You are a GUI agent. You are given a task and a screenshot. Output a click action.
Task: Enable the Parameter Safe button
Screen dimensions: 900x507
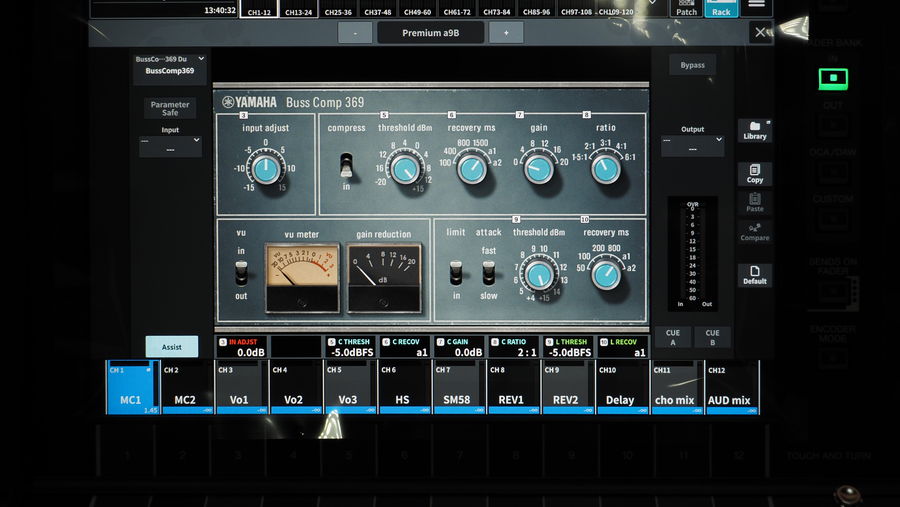(170, 108)
